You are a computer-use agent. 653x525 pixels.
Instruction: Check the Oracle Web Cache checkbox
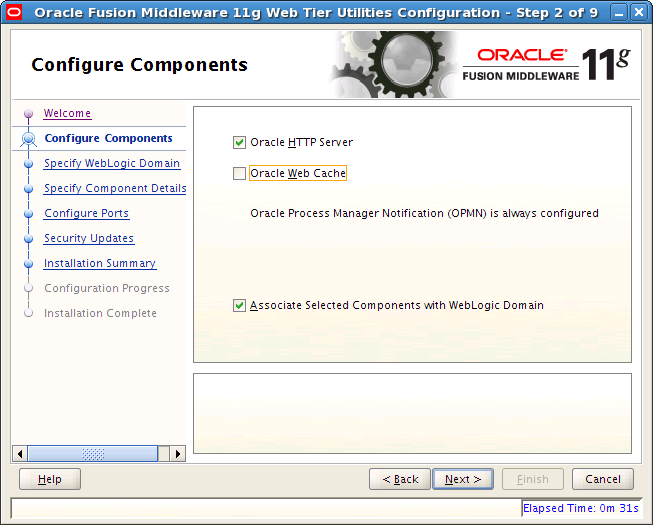pyautogui.click(x=239, y=173)
